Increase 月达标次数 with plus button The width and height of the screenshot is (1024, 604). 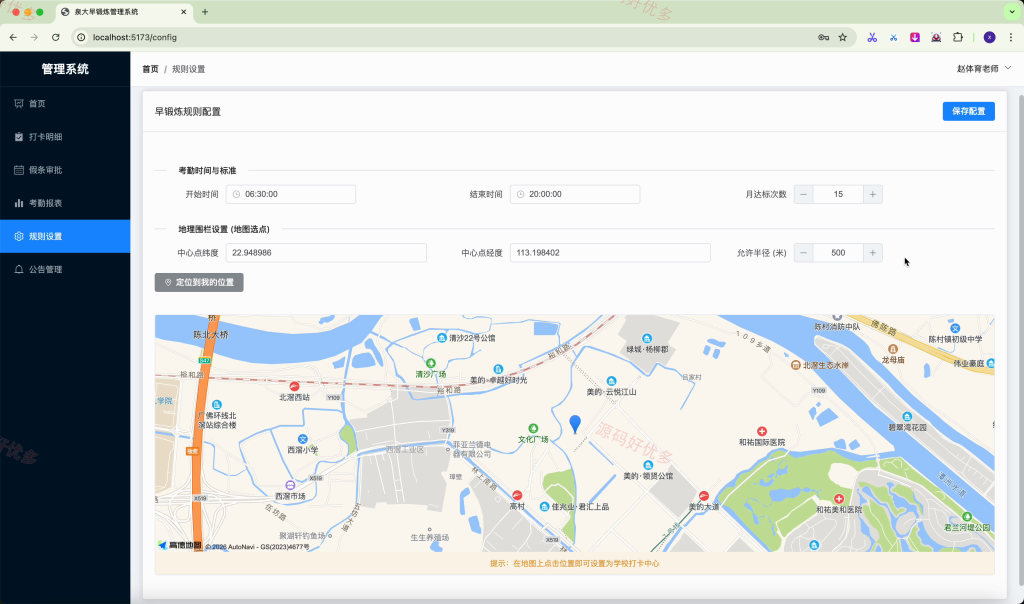click(872, 194)
